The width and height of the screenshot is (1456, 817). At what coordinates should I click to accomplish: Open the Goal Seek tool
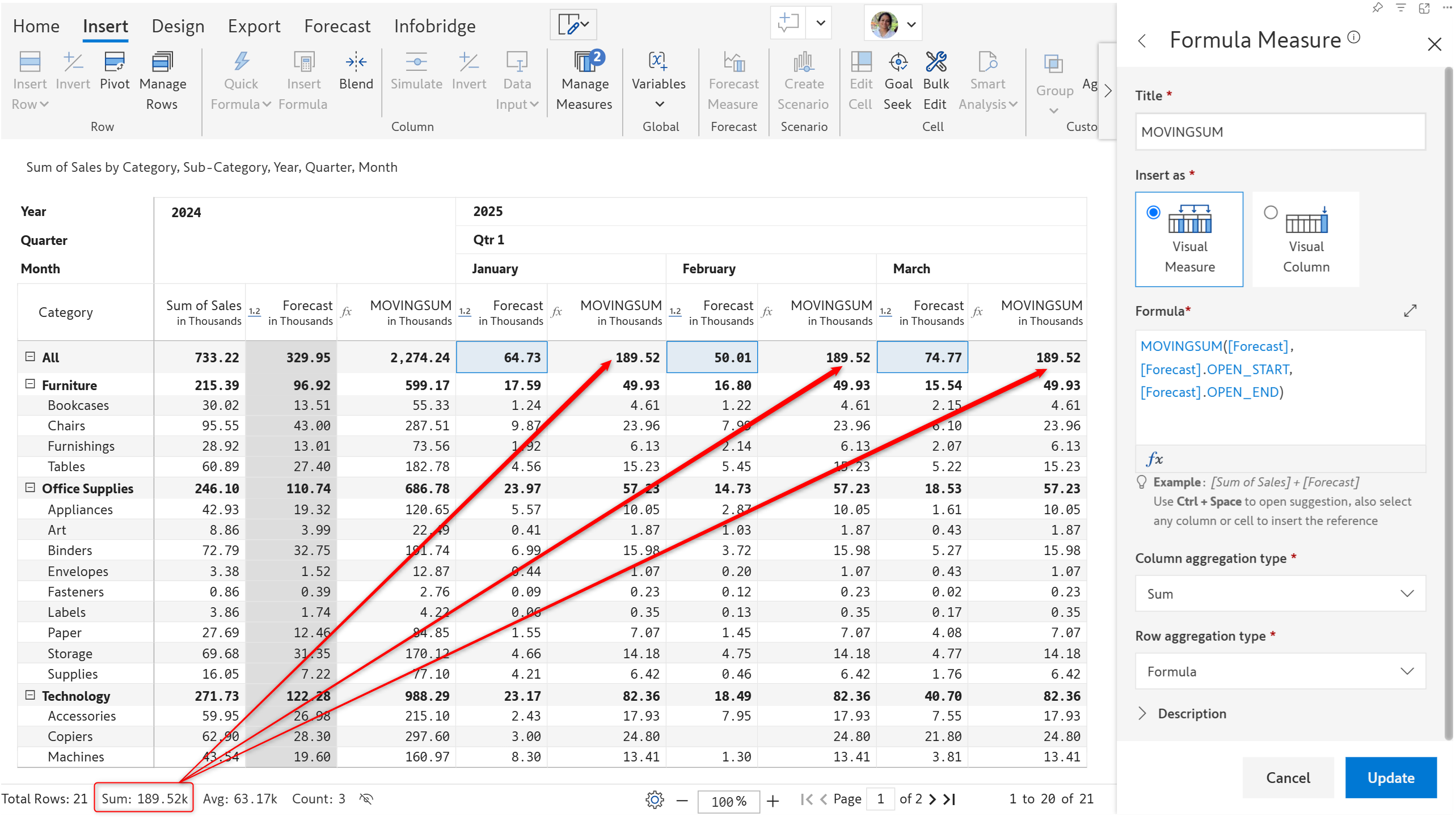[898, 62]
